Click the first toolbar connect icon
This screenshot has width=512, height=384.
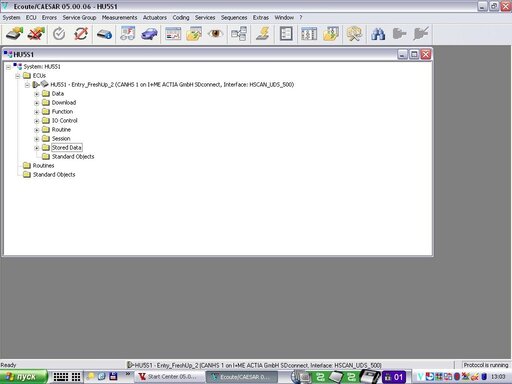coord(15,34)
